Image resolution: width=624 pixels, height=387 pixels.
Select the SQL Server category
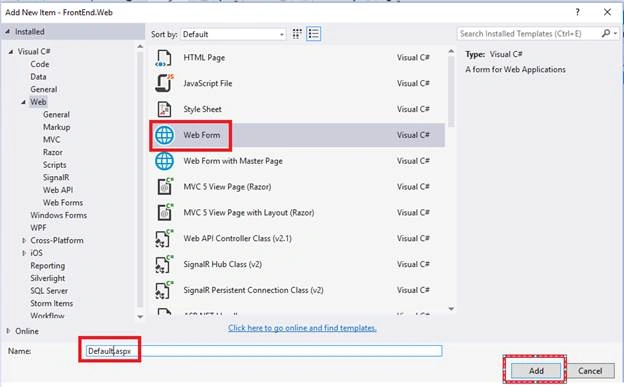click(49, 291)
